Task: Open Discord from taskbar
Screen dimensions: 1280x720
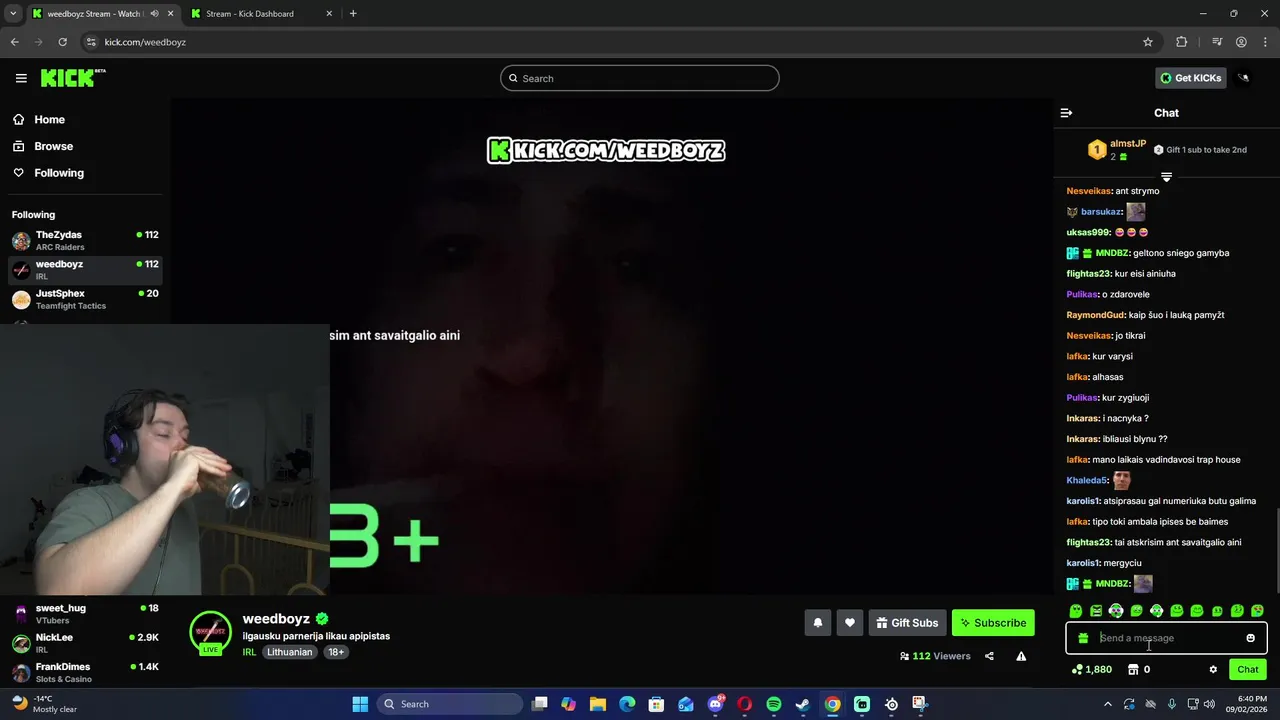Action: (715, 704)
